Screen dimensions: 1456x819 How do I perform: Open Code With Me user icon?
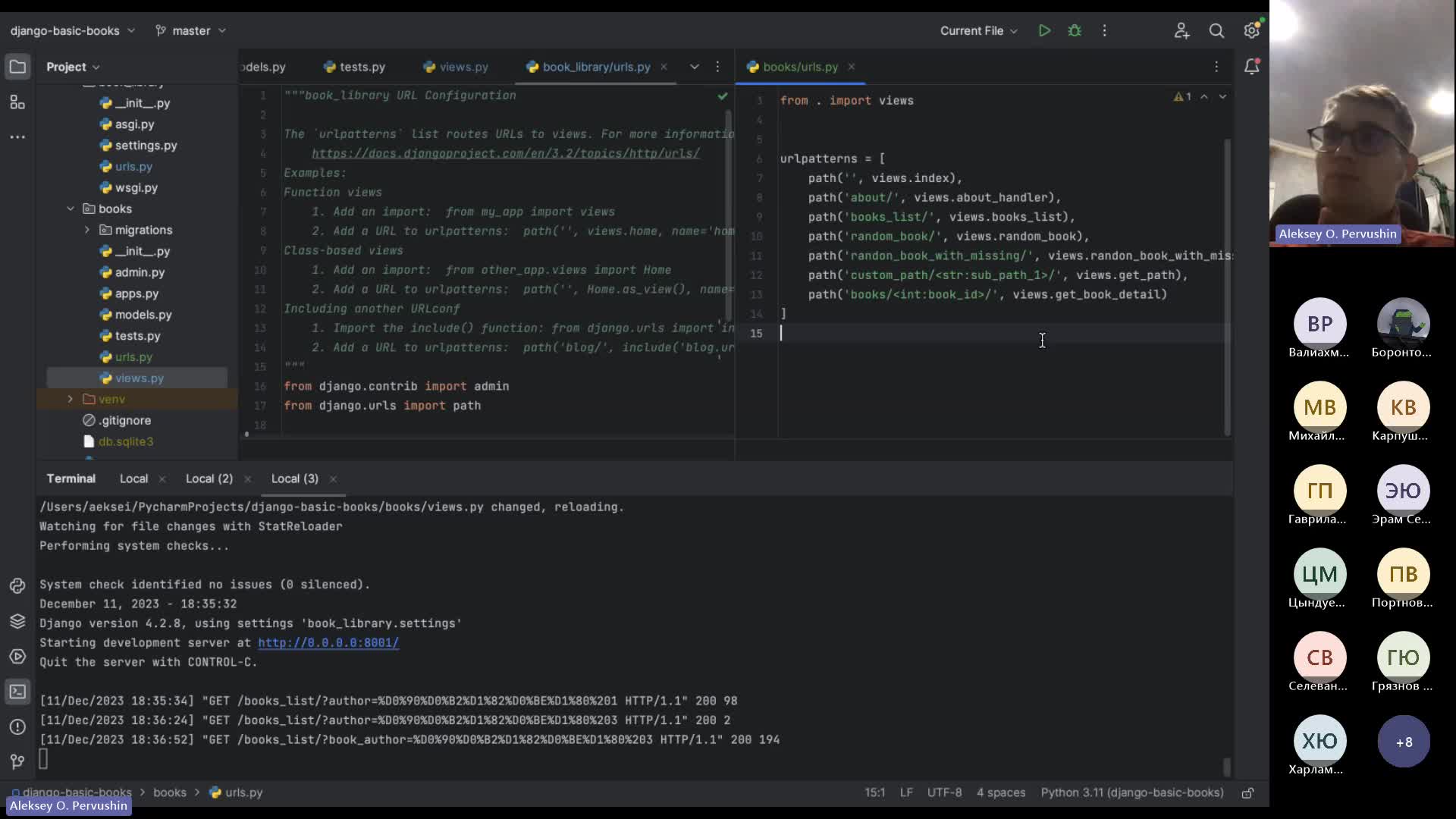(1181, 31)
